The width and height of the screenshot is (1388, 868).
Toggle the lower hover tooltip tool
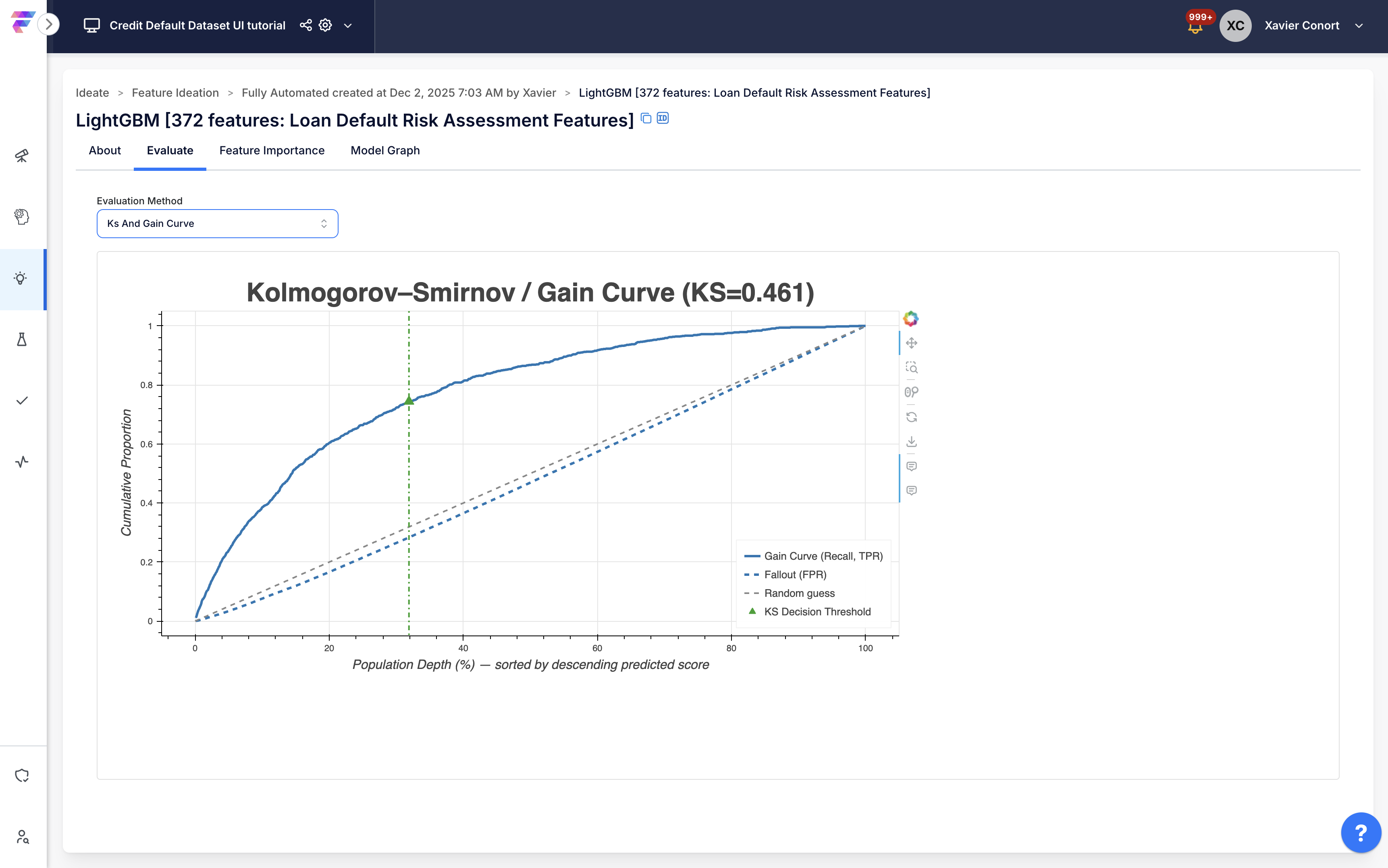[x=911, y=490]
